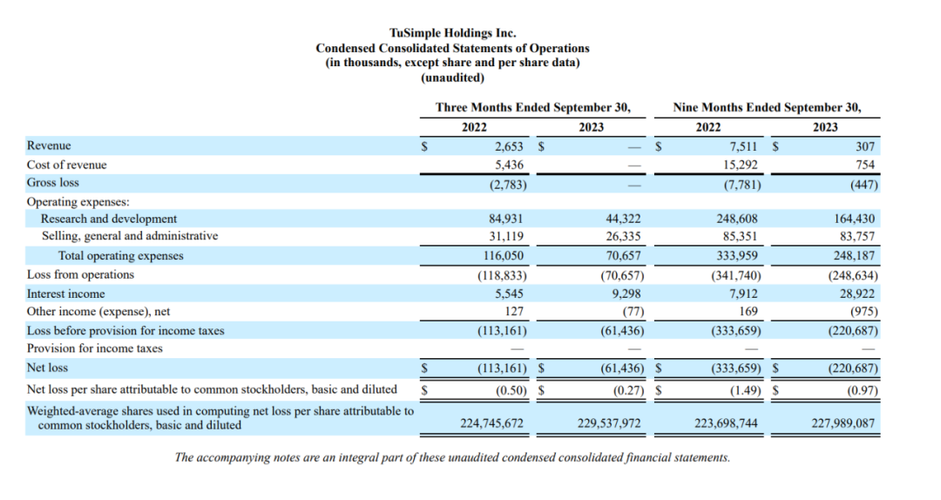This screenshot has width=941, height=500.
Task: Click R&D value 44,322
Action: pos(623,219)
